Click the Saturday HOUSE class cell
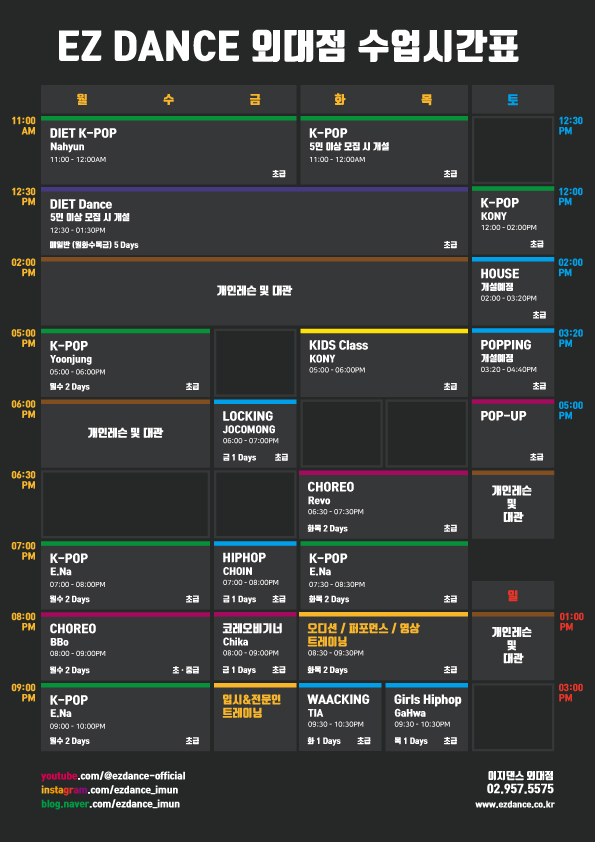Screen dimensions: 595x842 [x=513, y=292]
